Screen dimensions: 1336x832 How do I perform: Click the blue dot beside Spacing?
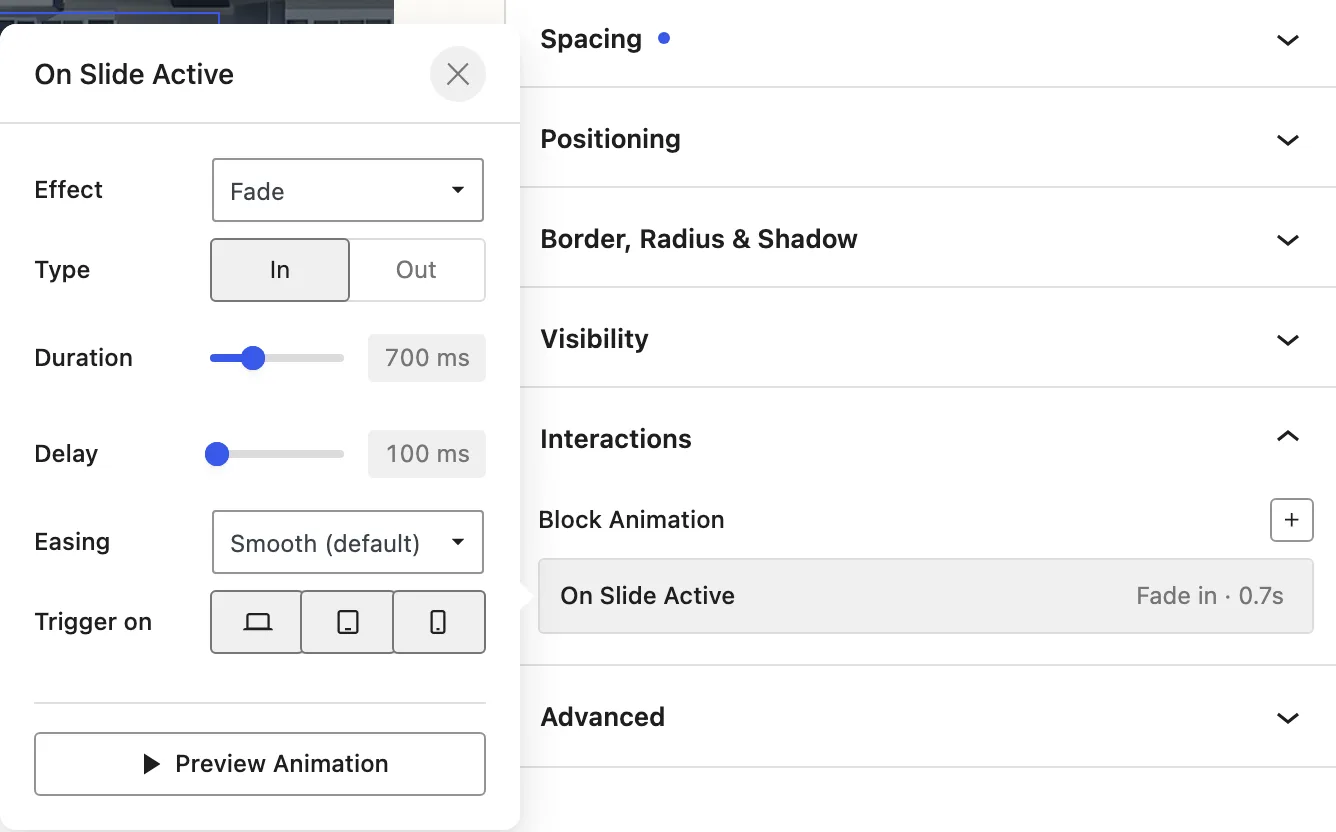664,39
